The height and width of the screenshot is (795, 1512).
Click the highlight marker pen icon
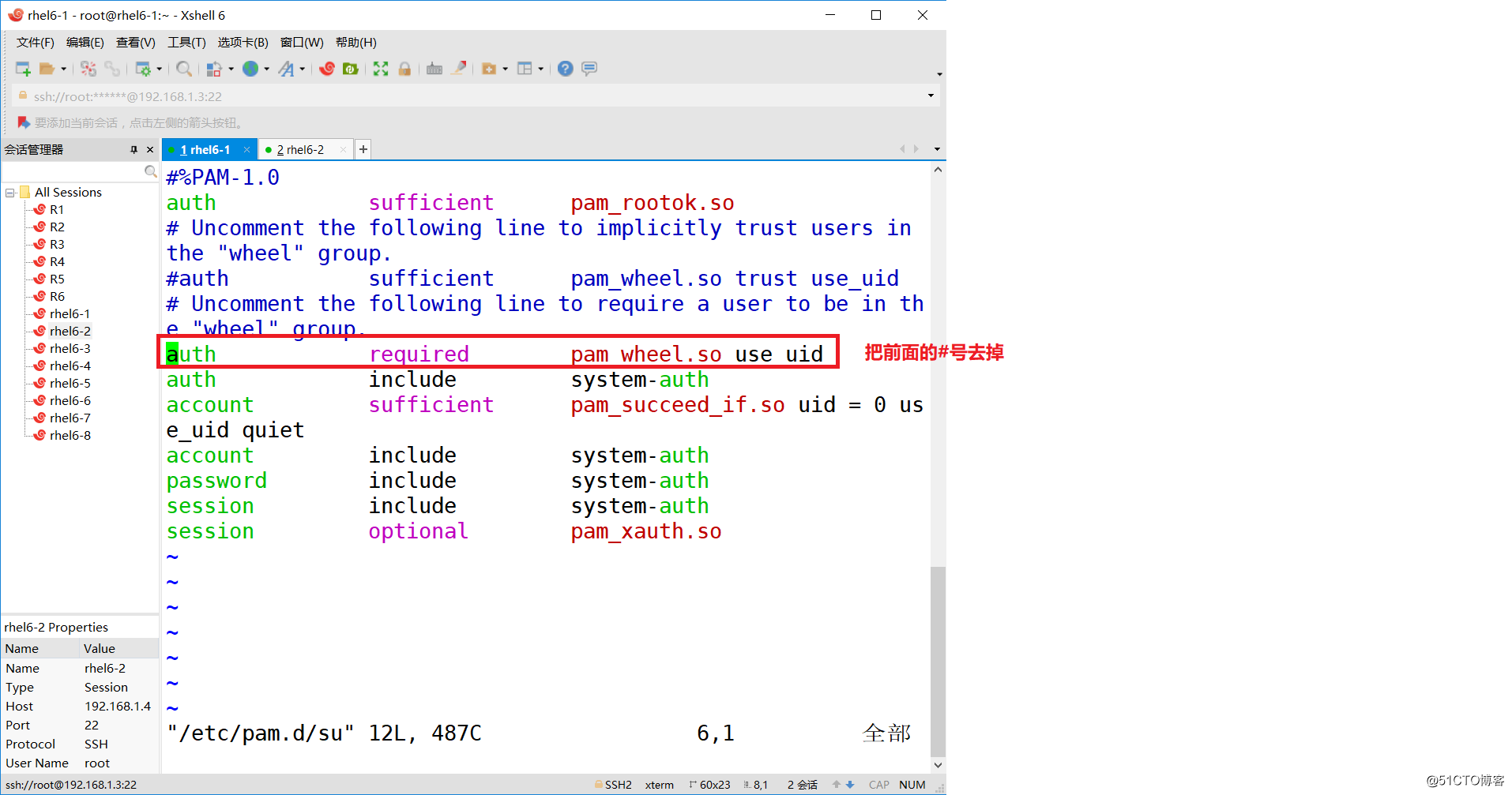click(459, 69)
